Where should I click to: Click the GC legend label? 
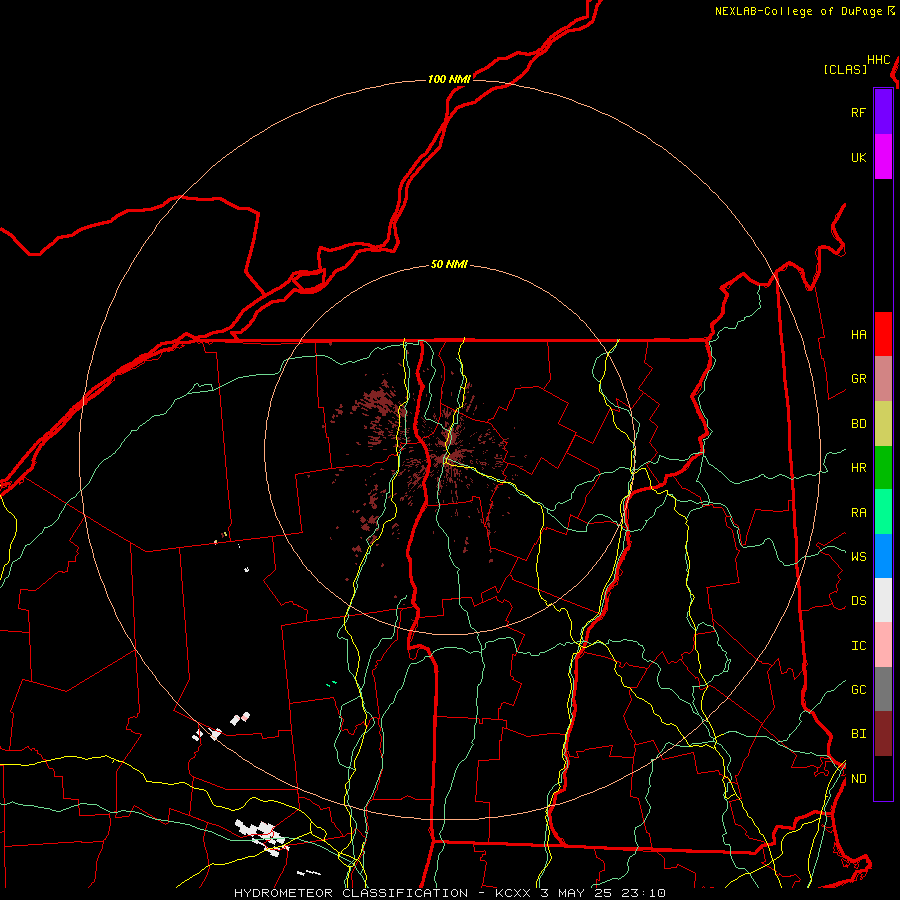click(x=858, y=690)
